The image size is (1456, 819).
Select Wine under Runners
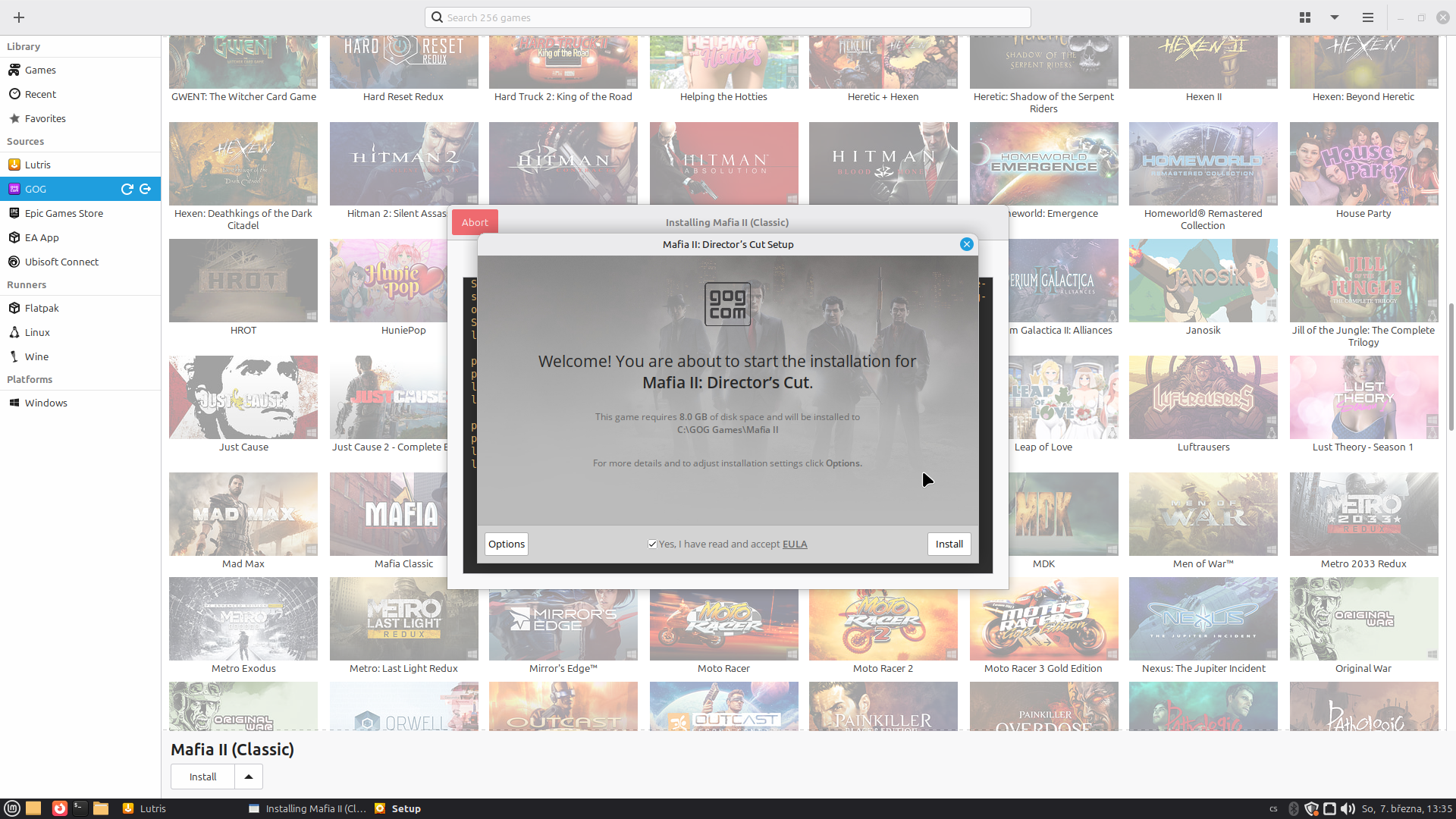(x=36, y=356)
